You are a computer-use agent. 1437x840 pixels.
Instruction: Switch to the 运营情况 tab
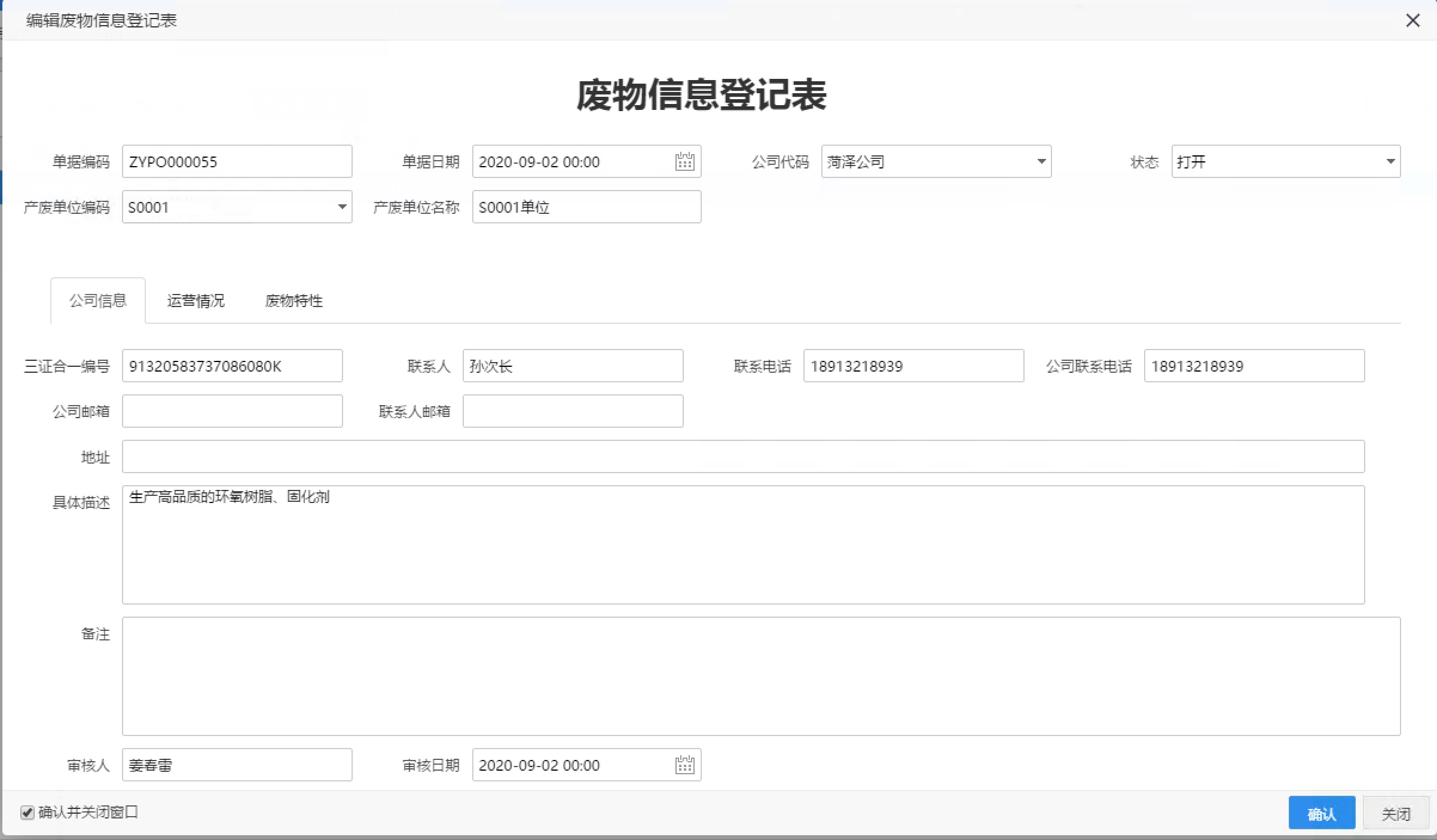[196, 301]
